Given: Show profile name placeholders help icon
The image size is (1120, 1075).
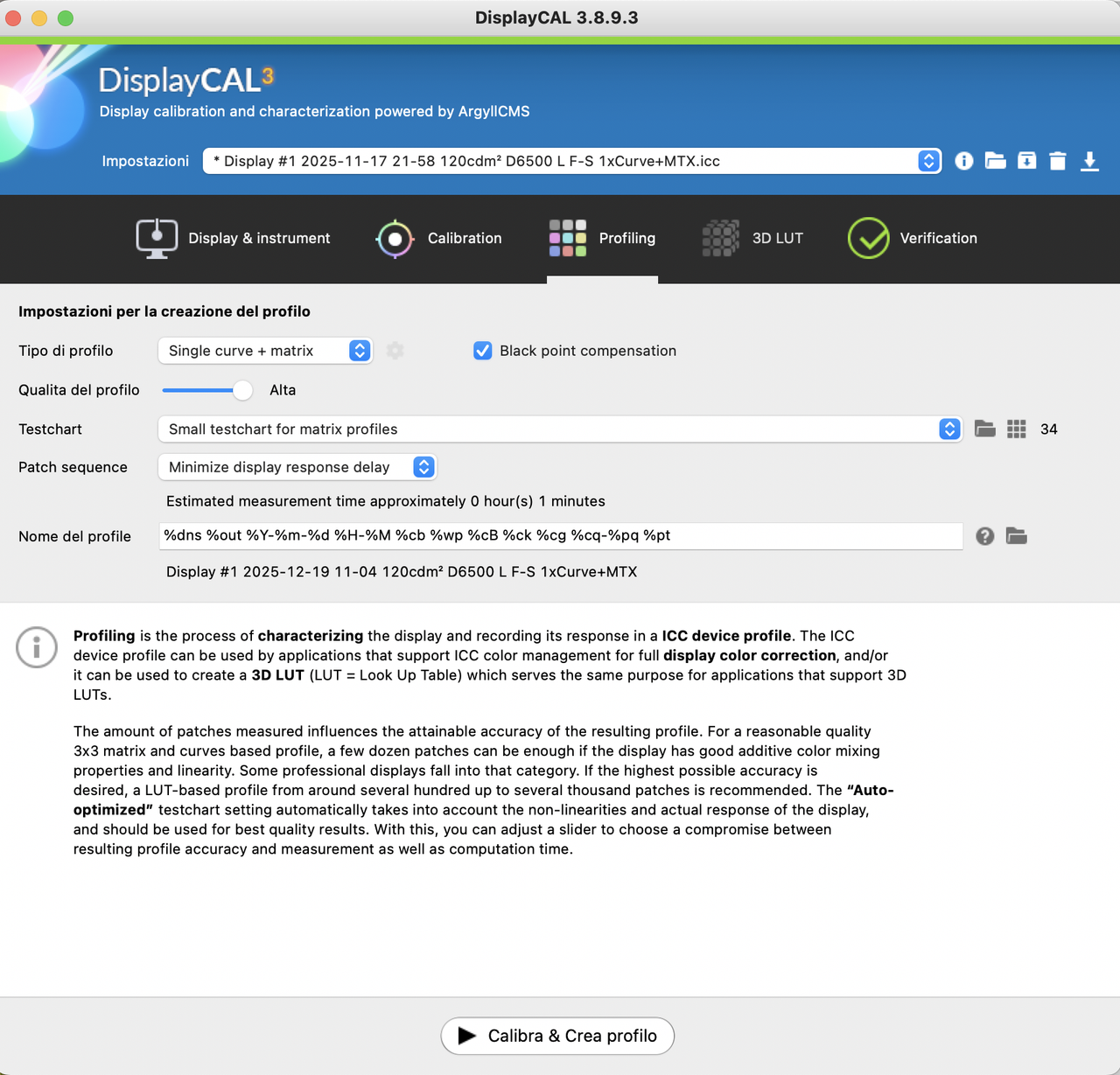Looking at the screenshot, I should click(985, 536).
